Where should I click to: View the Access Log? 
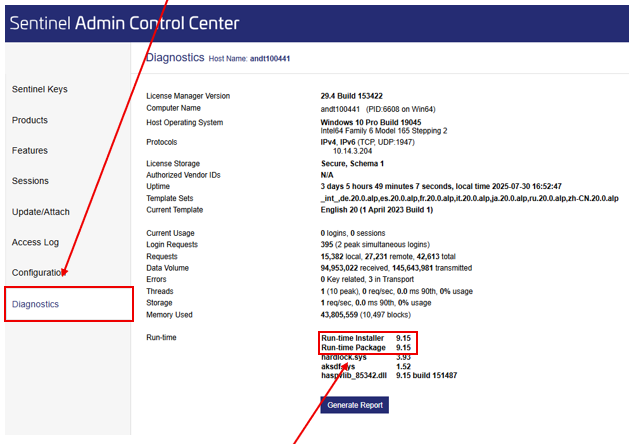[35, 242]
